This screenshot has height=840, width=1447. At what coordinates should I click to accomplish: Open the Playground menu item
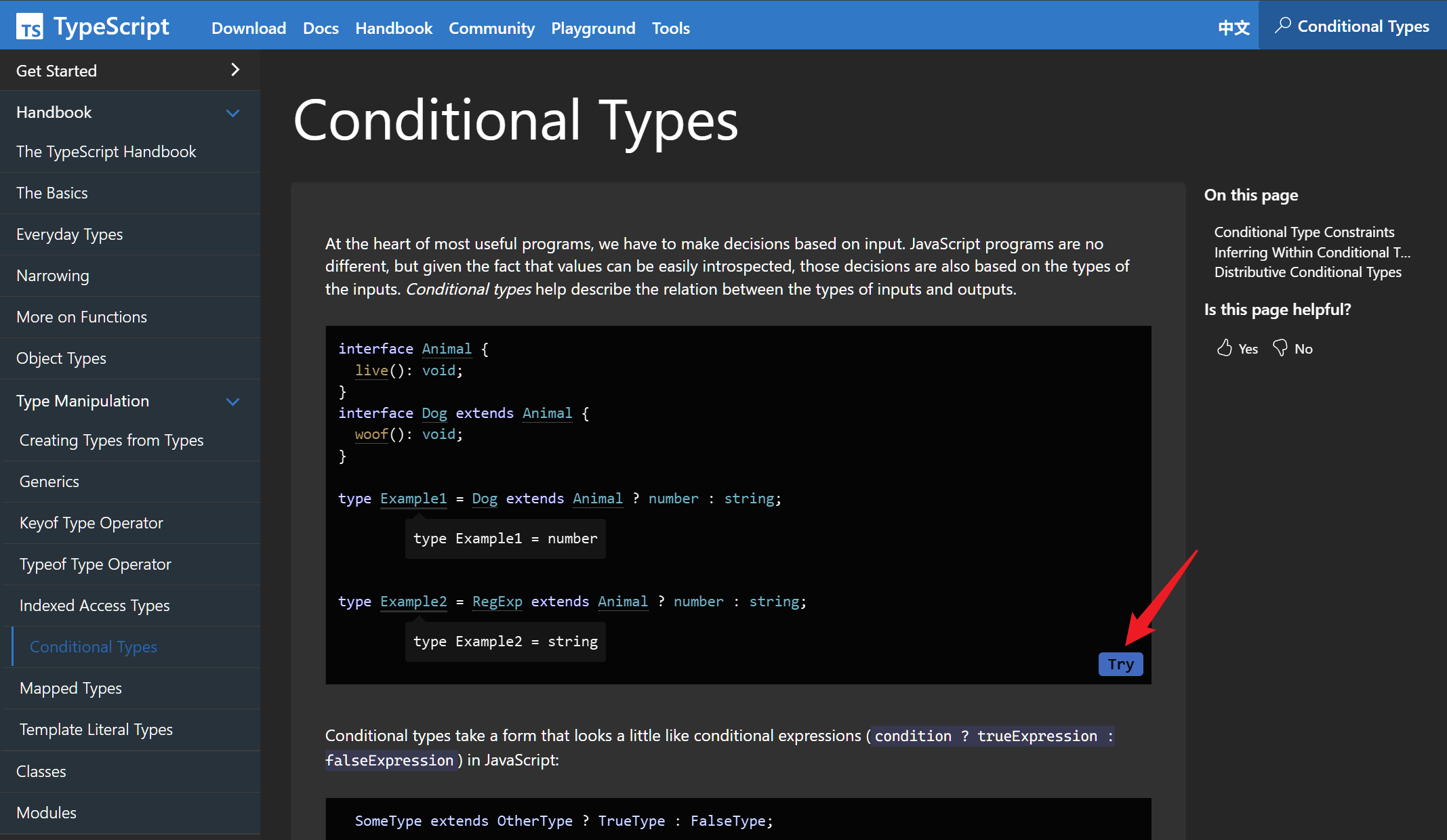(592, 28)
